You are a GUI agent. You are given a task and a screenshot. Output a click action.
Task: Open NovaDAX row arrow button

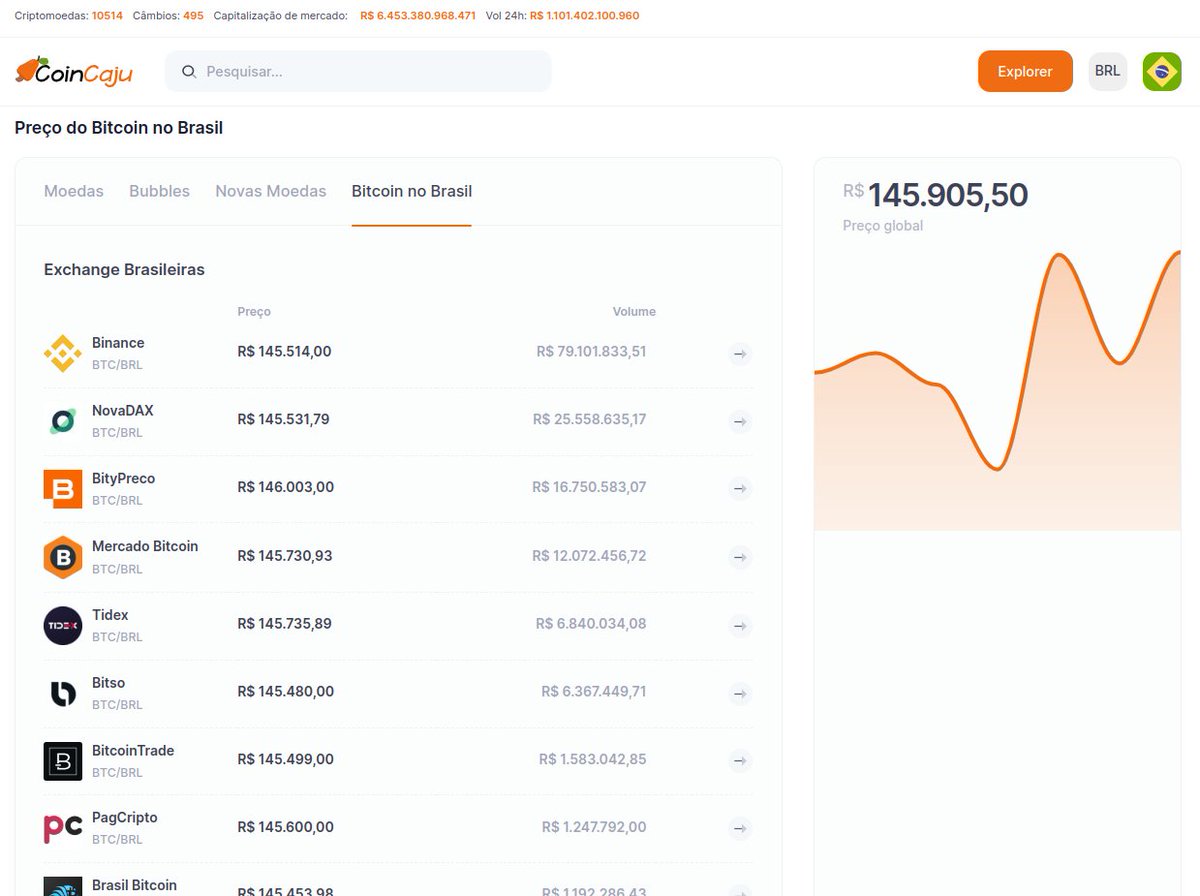740,421
